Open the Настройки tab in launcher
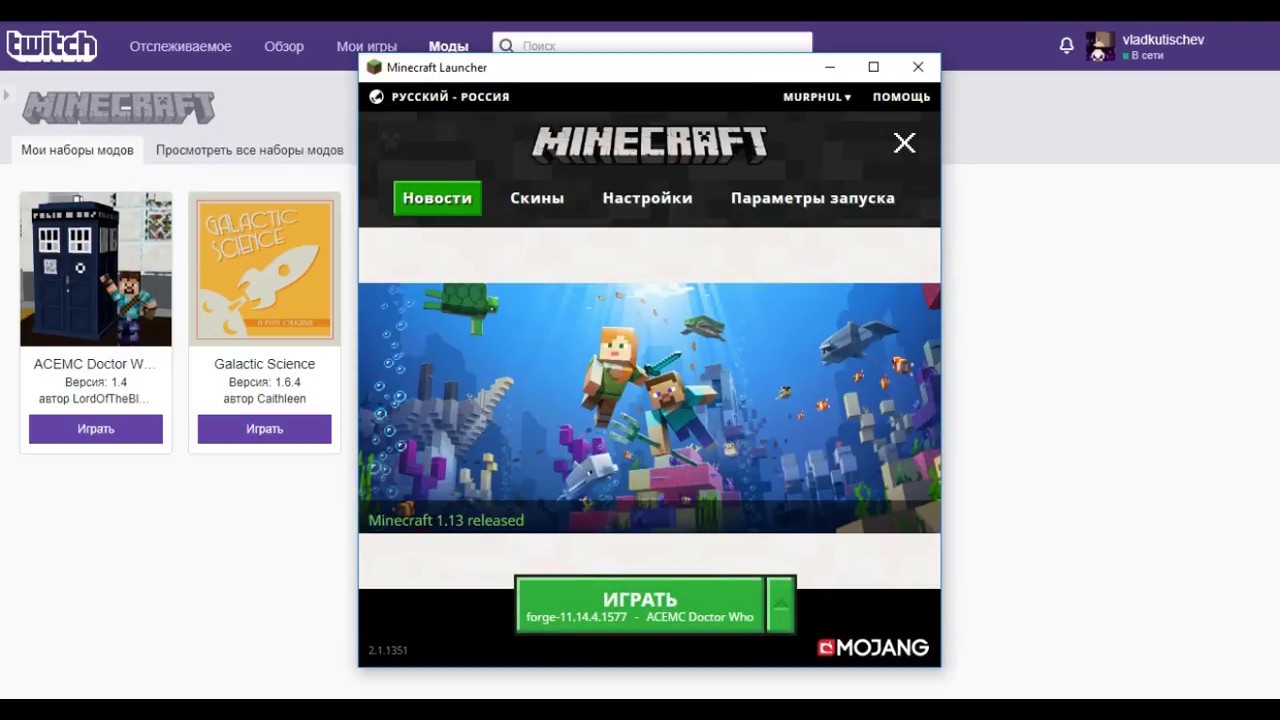Viewport: 1280px width, 720px height. pyautogui.click(x=647, y=198)
